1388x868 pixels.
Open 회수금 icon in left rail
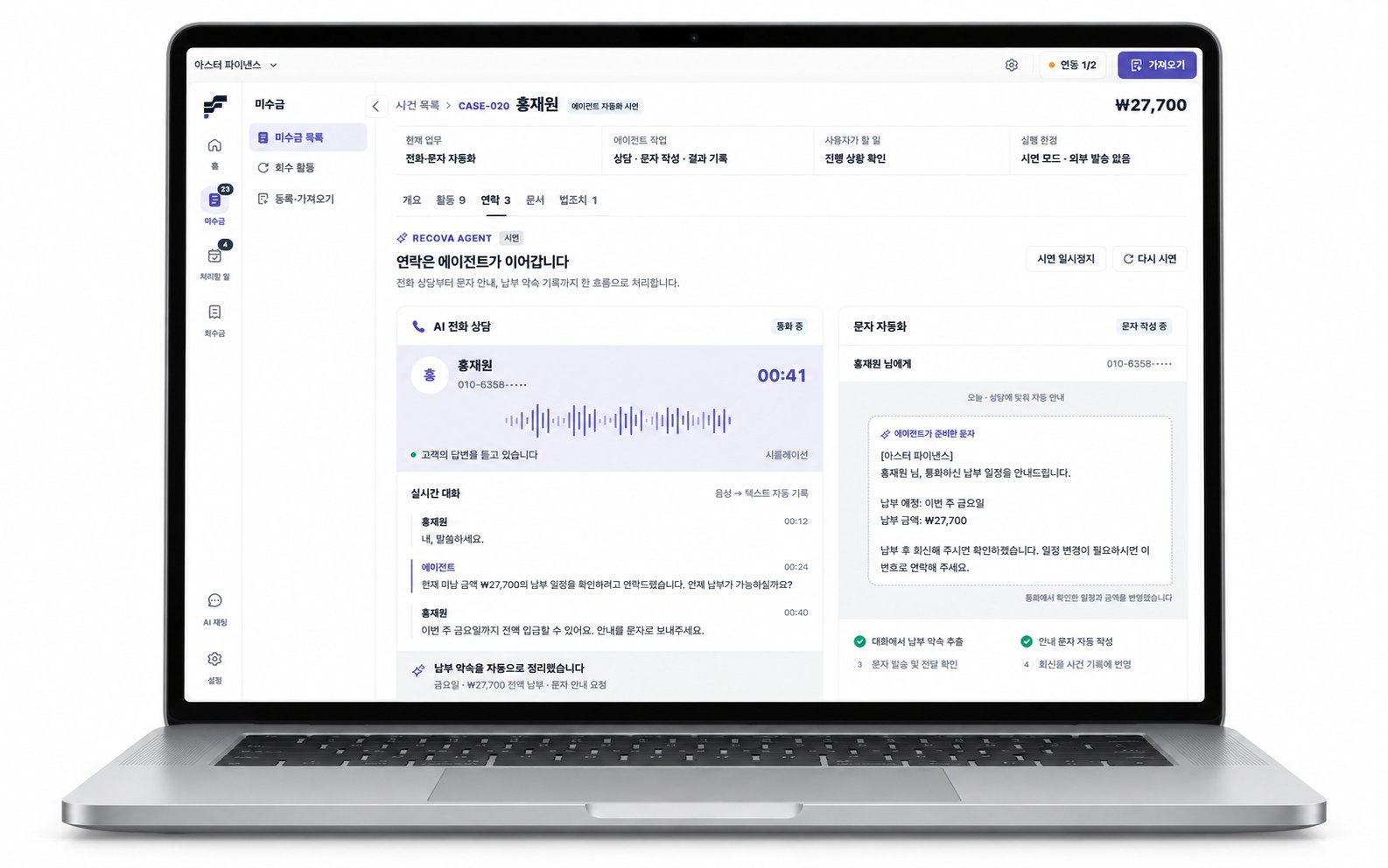[x=214, y=312]
